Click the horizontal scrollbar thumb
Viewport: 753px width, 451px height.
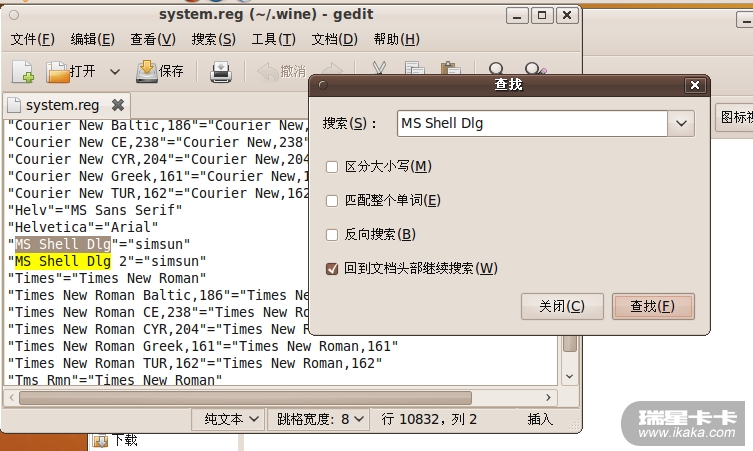coord(245,398)
